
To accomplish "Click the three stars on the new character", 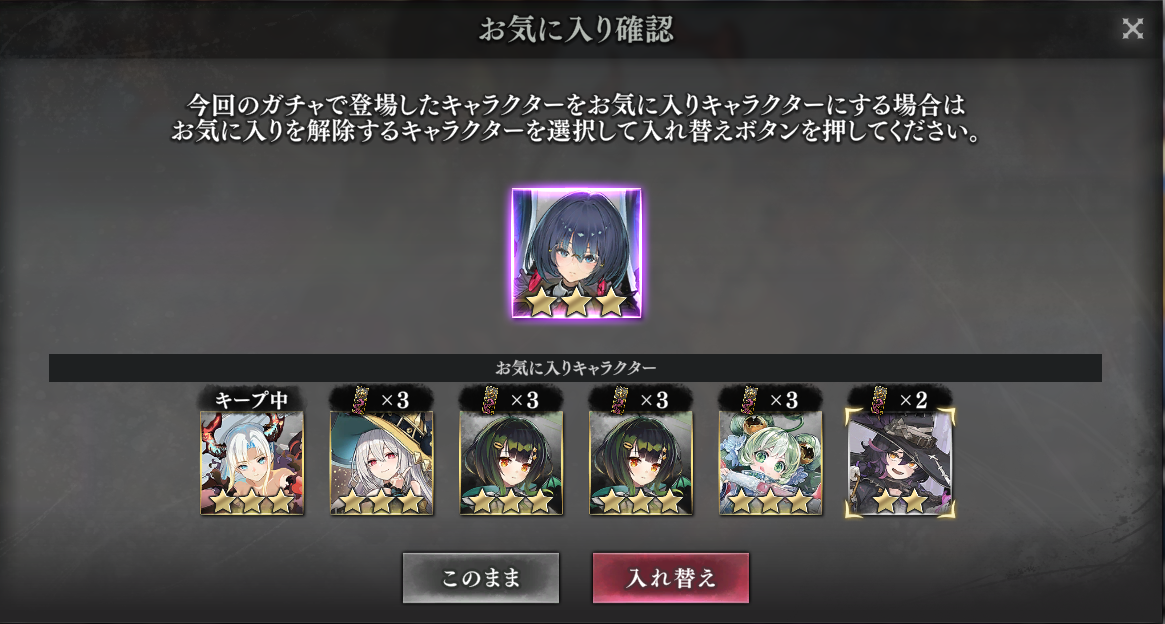I will tap(577, 302).
